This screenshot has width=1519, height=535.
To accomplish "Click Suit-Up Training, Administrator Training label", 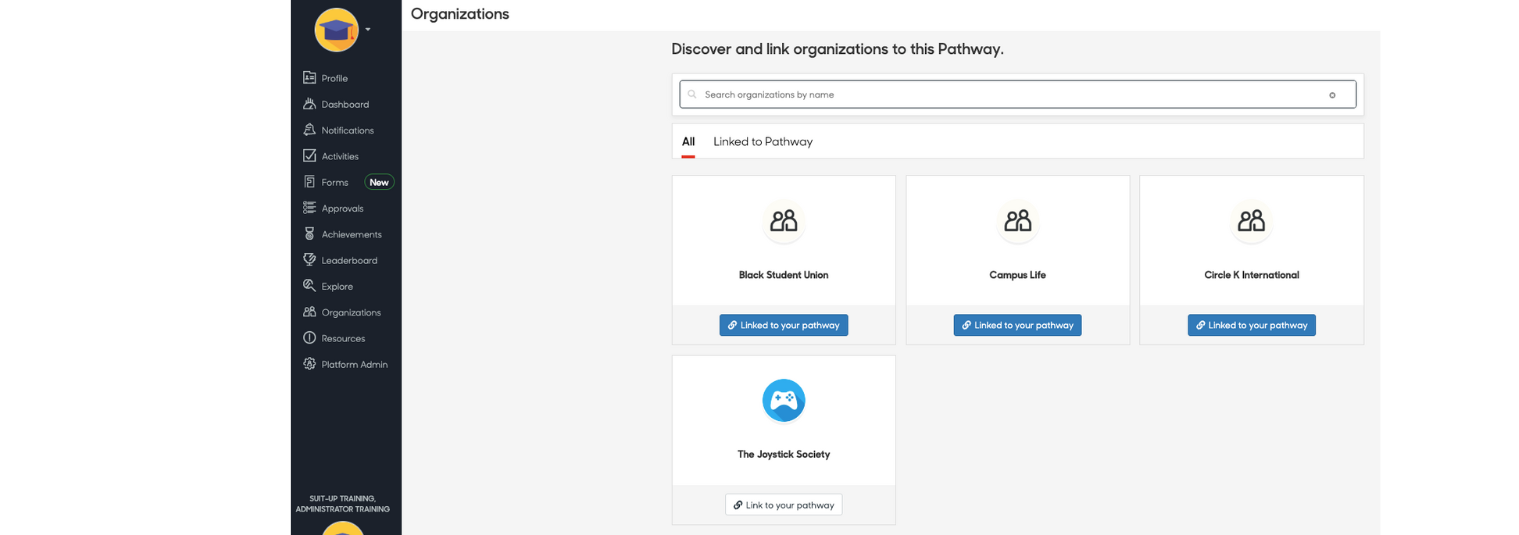I will click(x=343, y=504).
